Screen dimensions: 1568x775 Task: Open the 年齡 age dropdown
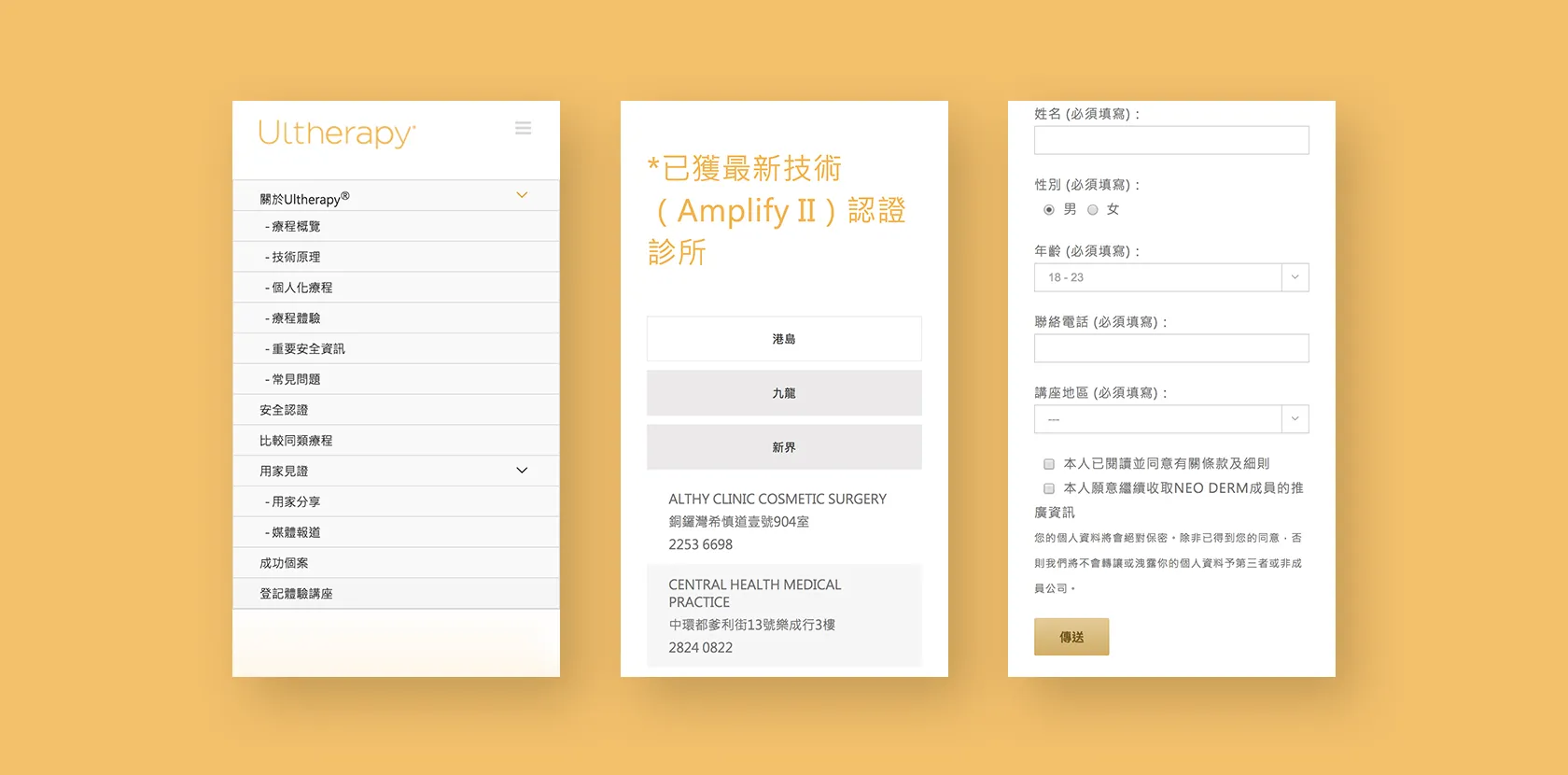coord(1171,277)
